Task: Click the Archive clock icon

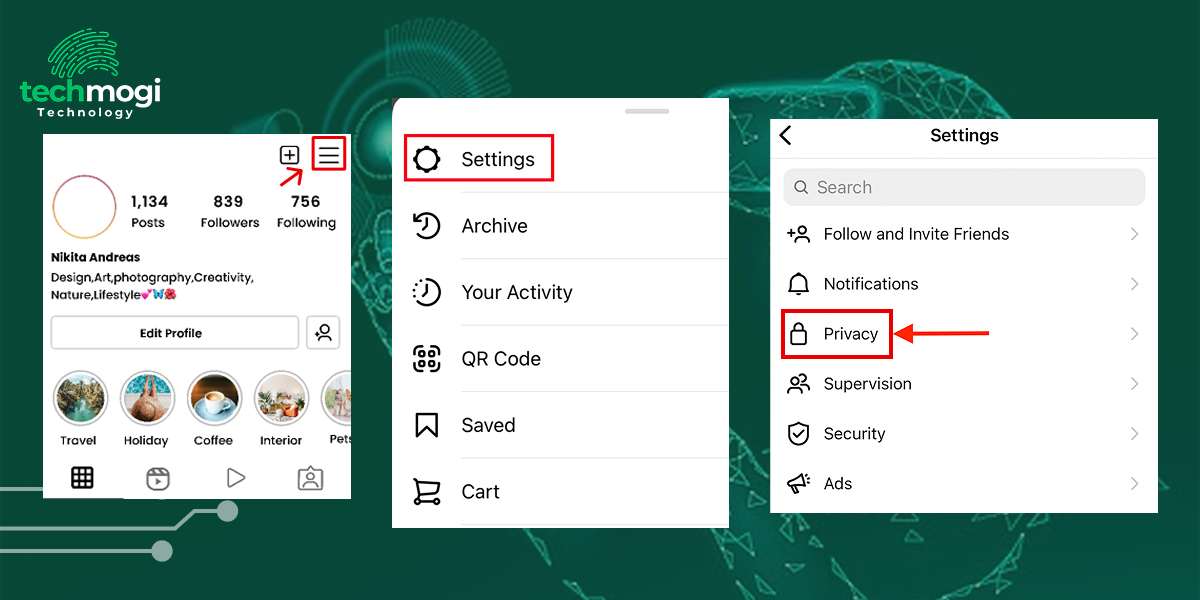Action: [x=427, y=226]
